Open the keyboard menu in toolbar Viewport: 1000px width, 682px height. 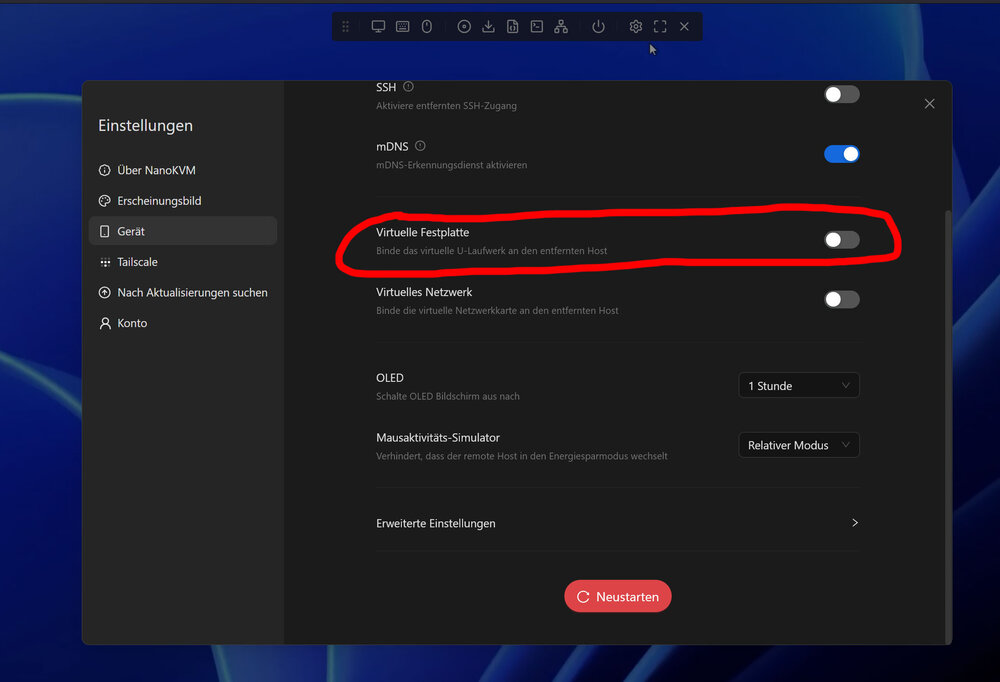click(x=402, y=26)
